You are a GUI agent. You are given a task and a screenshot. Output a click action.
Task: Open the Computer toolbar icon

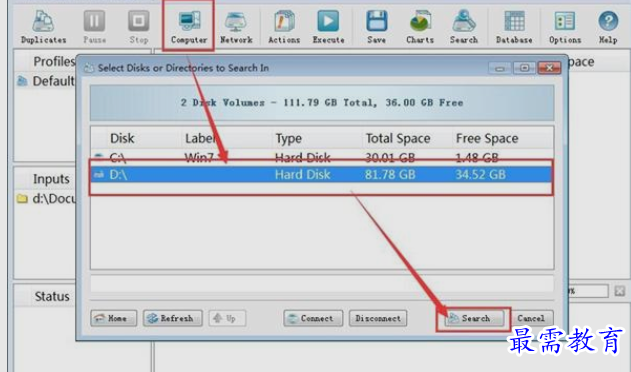click(189, 27)
